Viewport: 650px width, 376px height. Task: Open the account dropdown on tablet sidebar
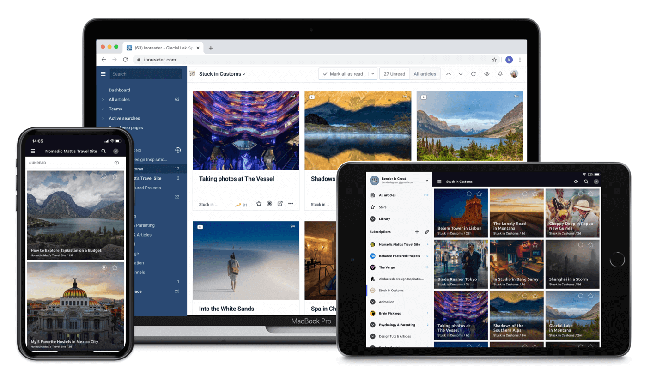click(x=427, y=180)
